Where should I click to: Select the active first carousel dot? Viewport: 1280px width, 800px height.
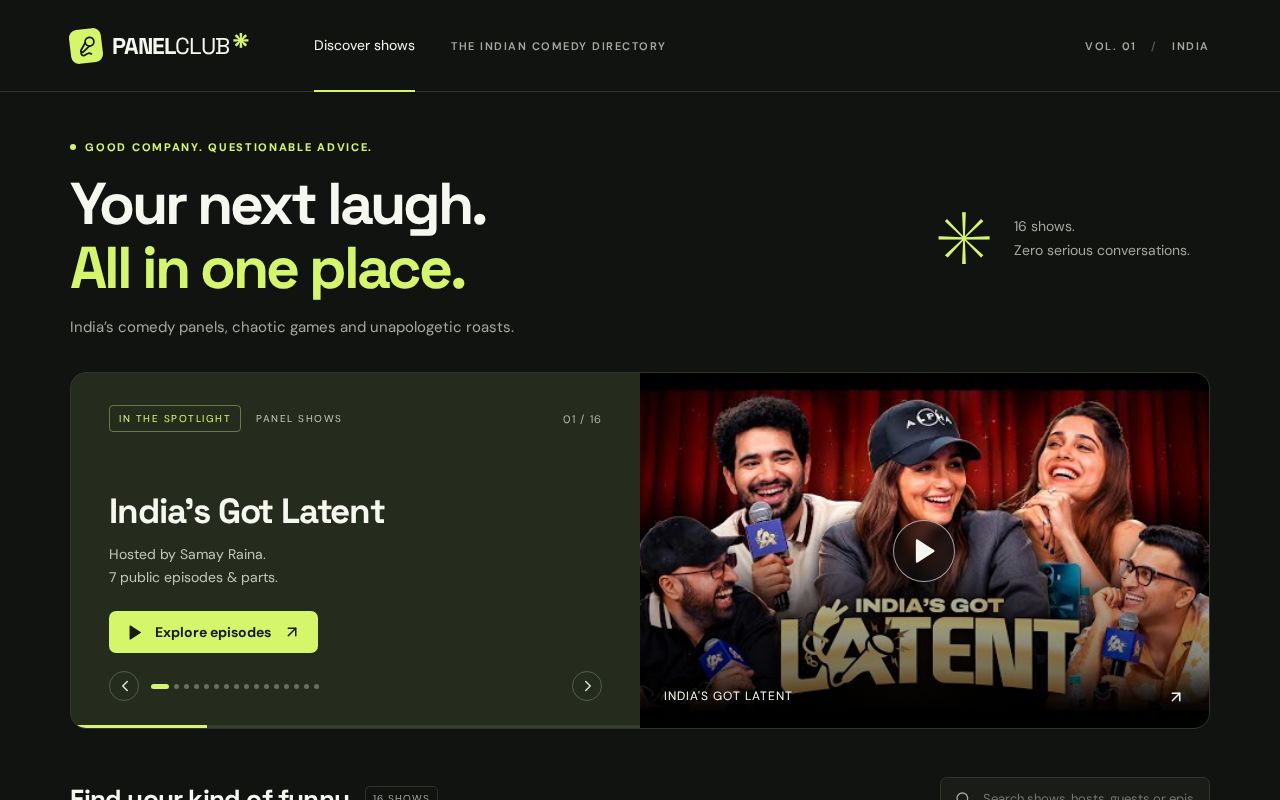[x=160, y=686]
